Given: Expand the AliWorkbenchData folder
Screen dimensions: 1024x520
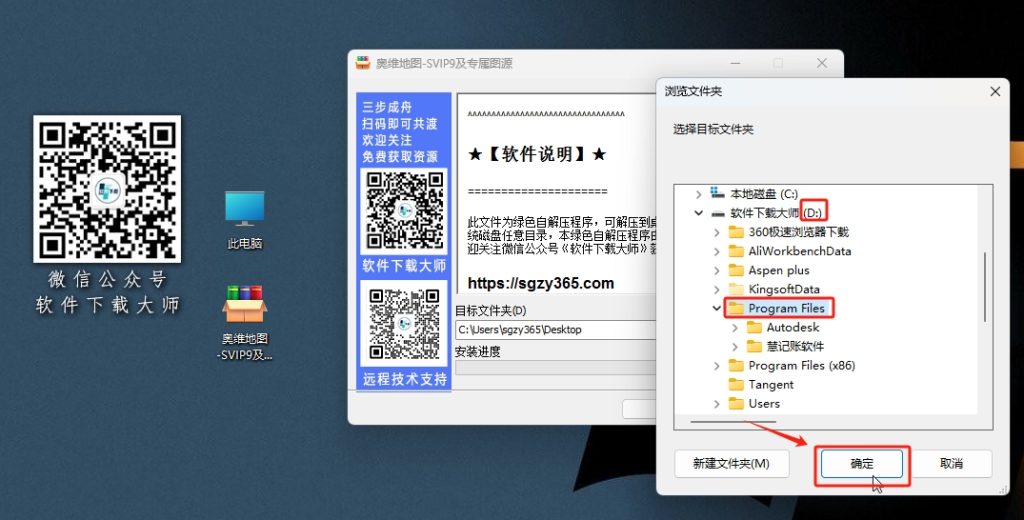Looking at the screenshot, I should pos(716,251).
